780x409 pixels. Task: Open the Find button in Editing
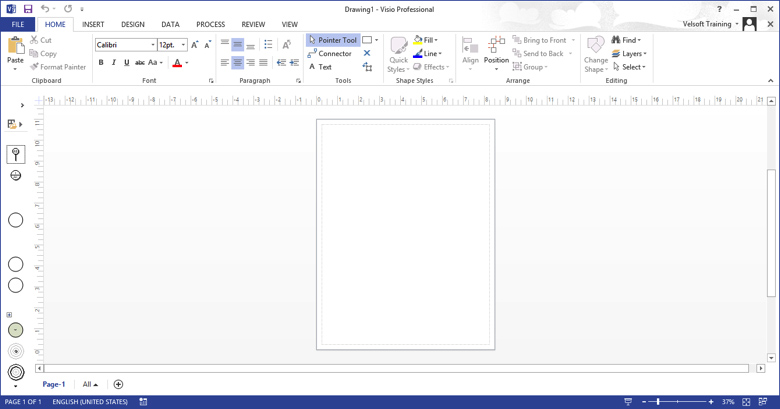[626, 40]
